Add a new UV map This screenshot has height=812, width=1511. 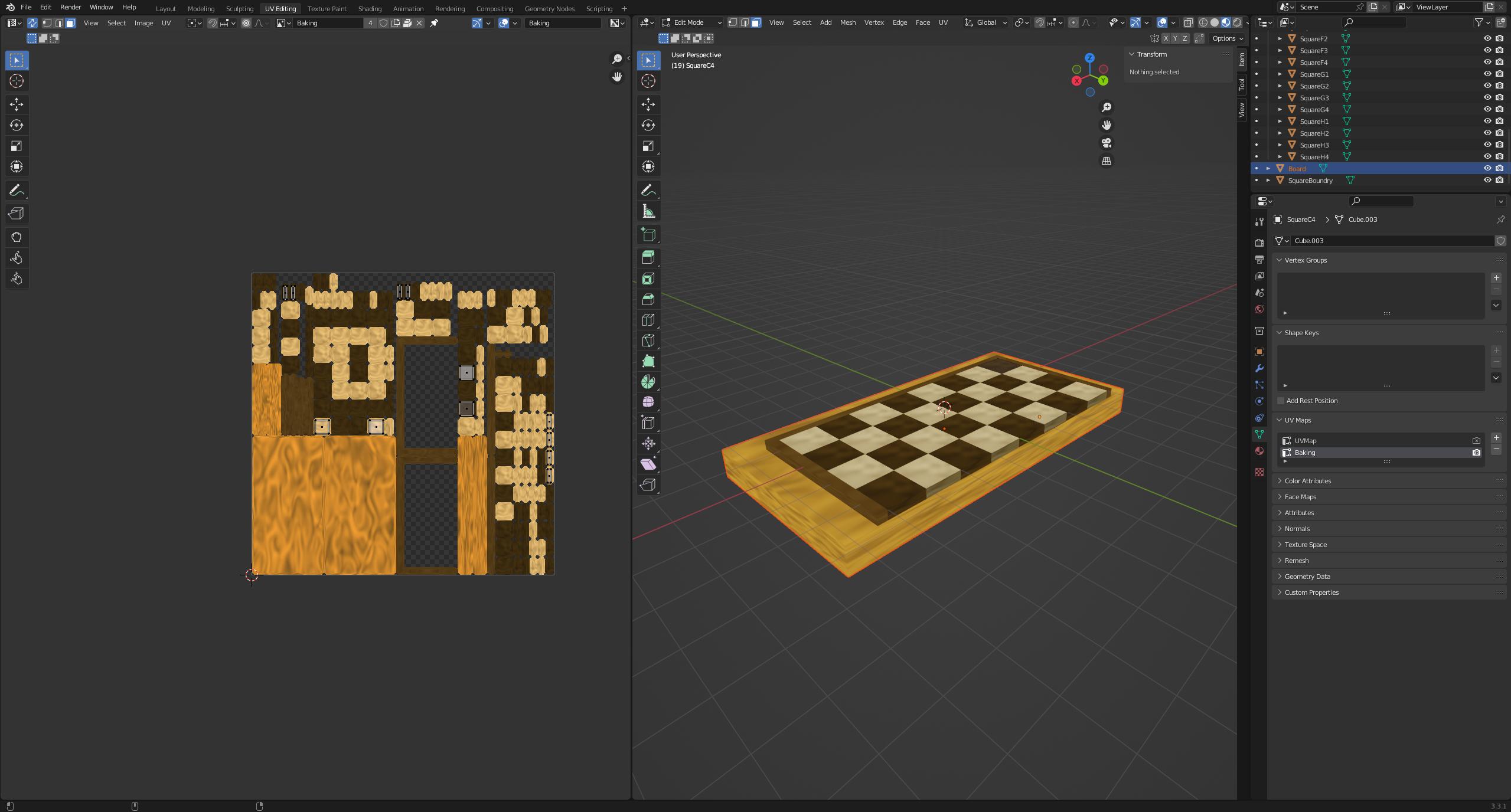[1496, 438]
